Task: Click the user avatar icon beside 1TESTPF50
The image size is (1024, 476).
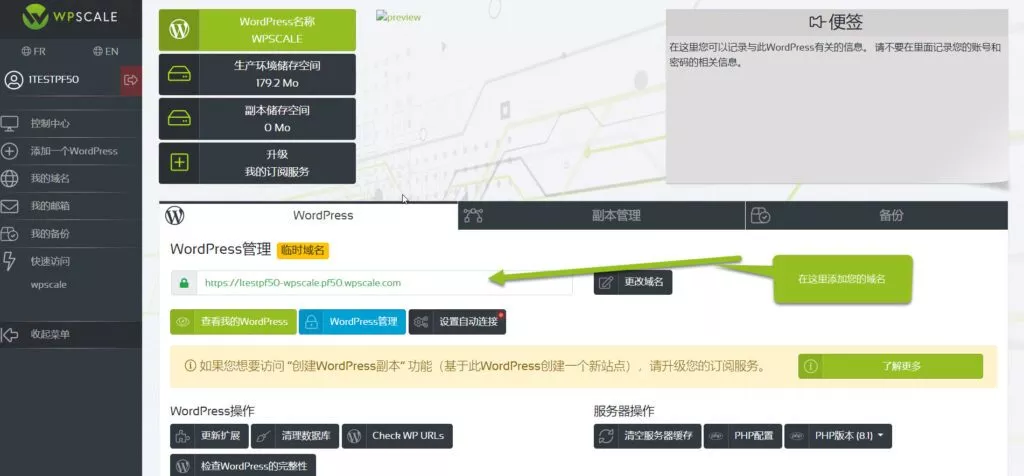Action: click(x=14, y=80)
